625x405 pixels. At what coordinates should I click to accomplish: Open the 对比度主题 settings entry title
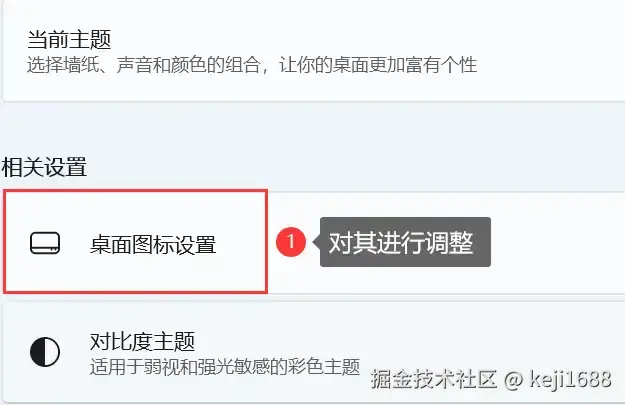click(x=142, y=342)
